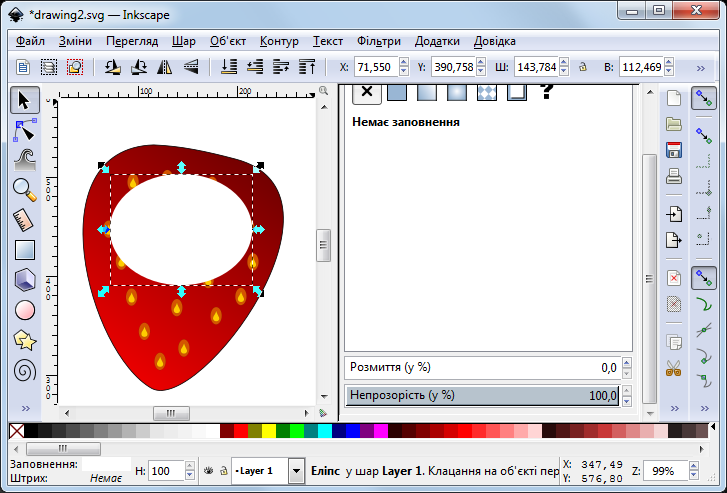Pick the yellow swatch in the palette
727x493 pixels.
click(x=268, y=430)
